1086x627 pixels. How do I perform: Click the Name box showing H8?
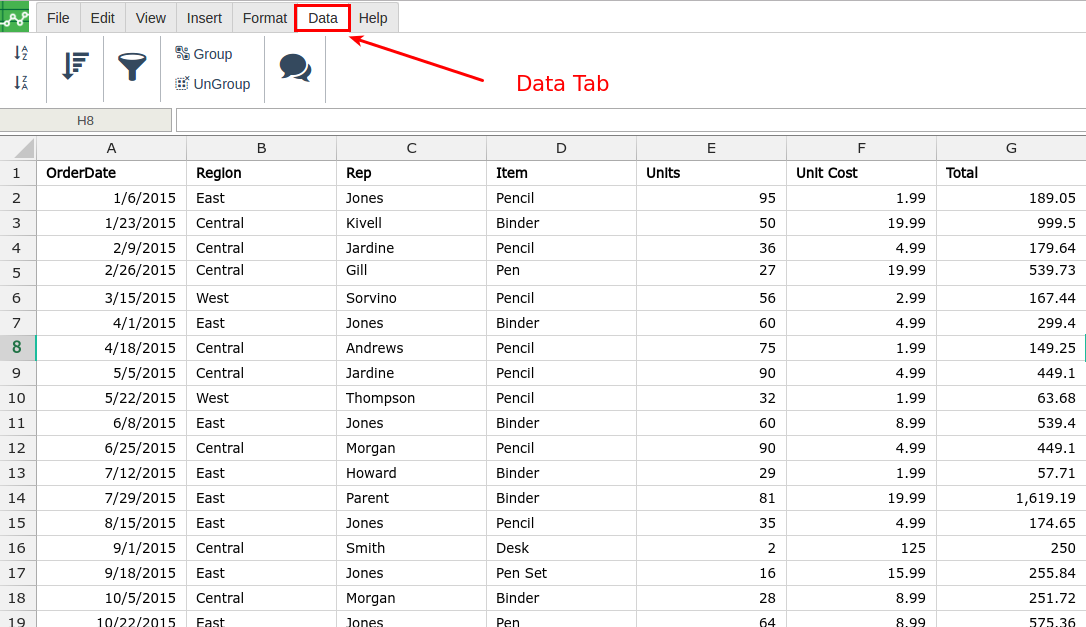(85, 119)
